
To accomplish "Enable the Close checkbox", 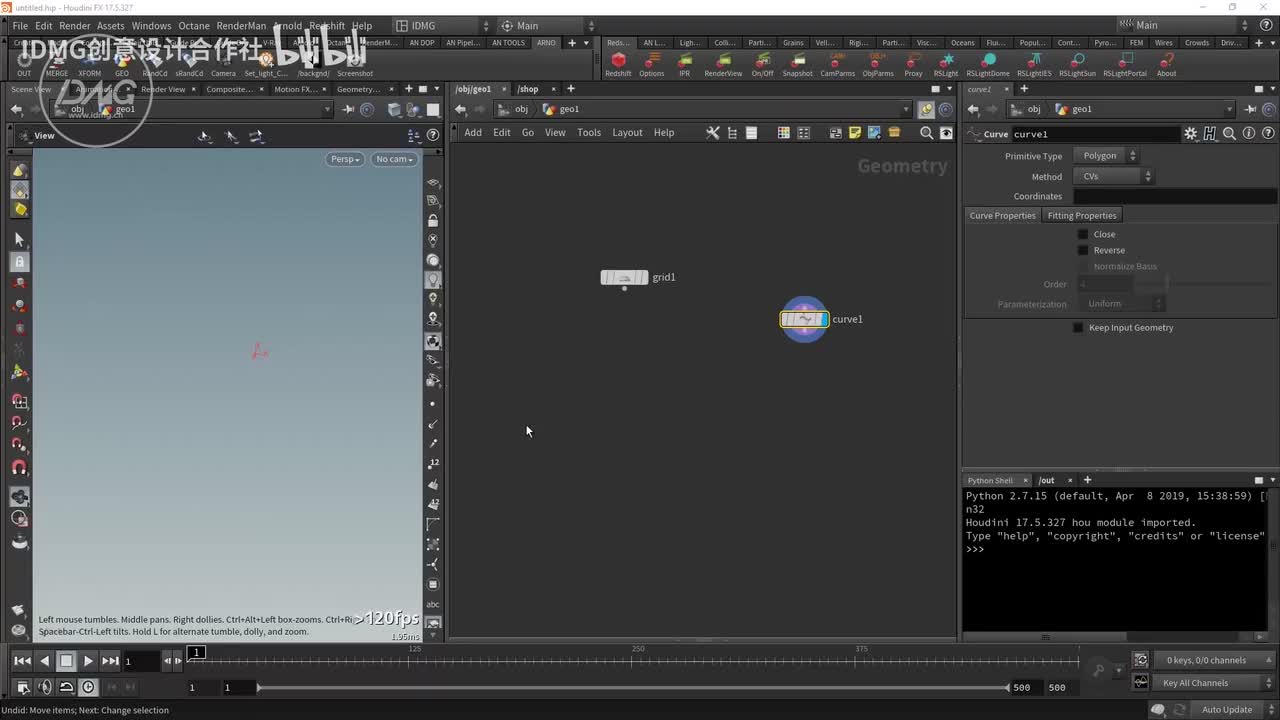I will click(x=1083, y=234).
